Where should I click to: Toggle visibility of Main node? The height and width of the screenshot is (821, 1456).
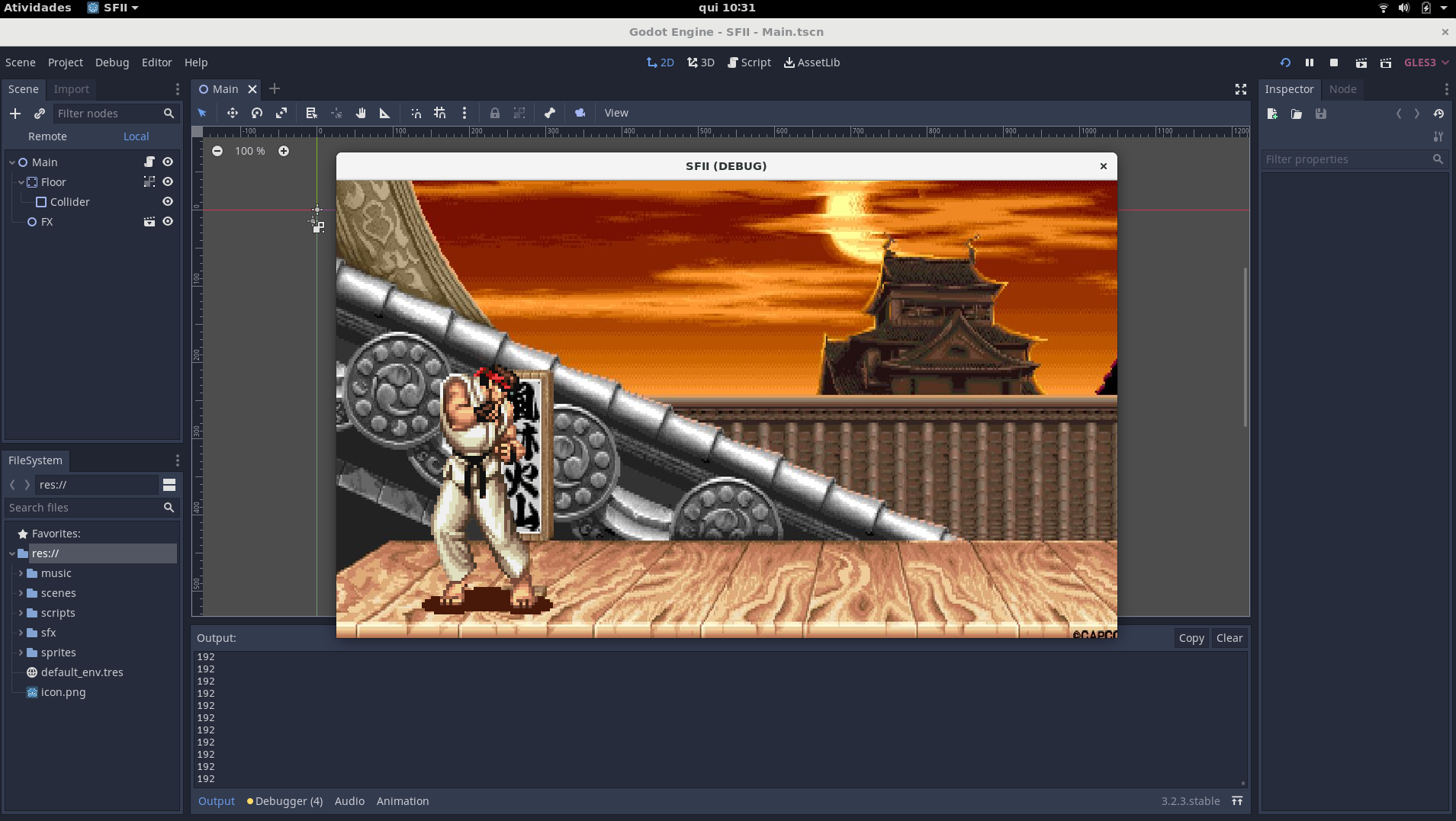168,162
